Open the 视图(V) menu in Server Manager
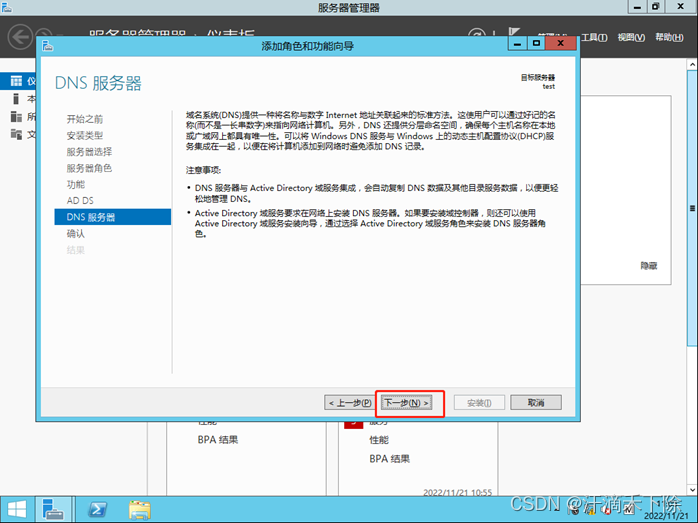Viewport: 698px width, 523px height. click(631, 37)
